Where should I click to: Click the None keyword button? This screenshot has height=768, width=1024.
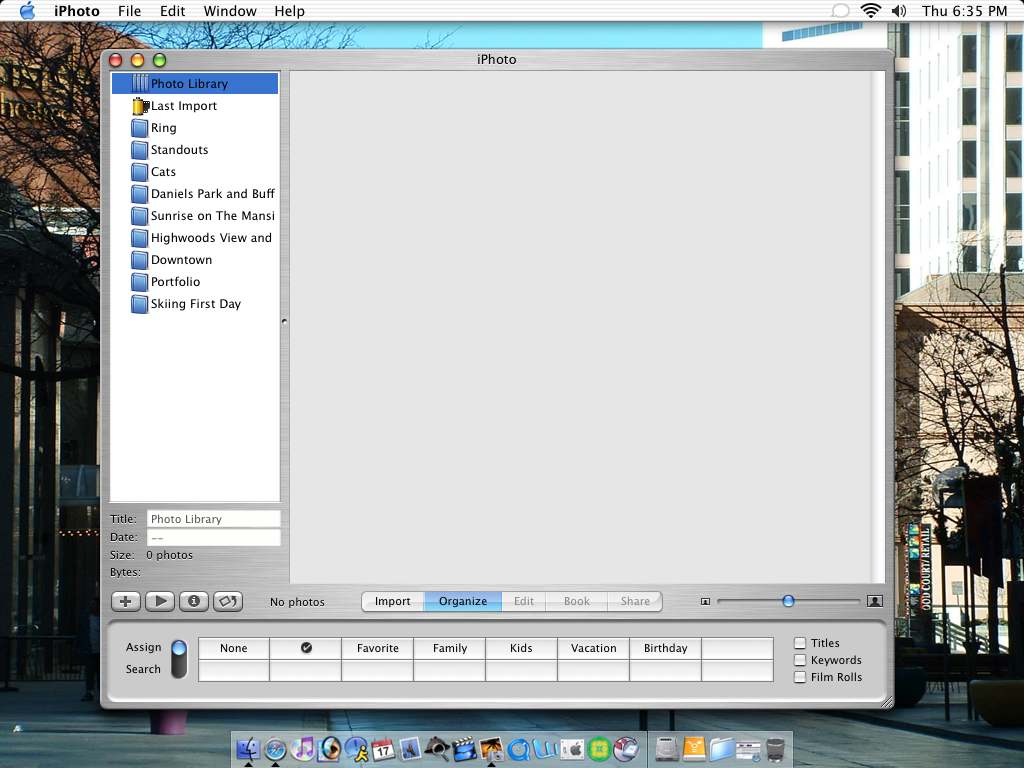pyautogui.click(x=234, y=648)
